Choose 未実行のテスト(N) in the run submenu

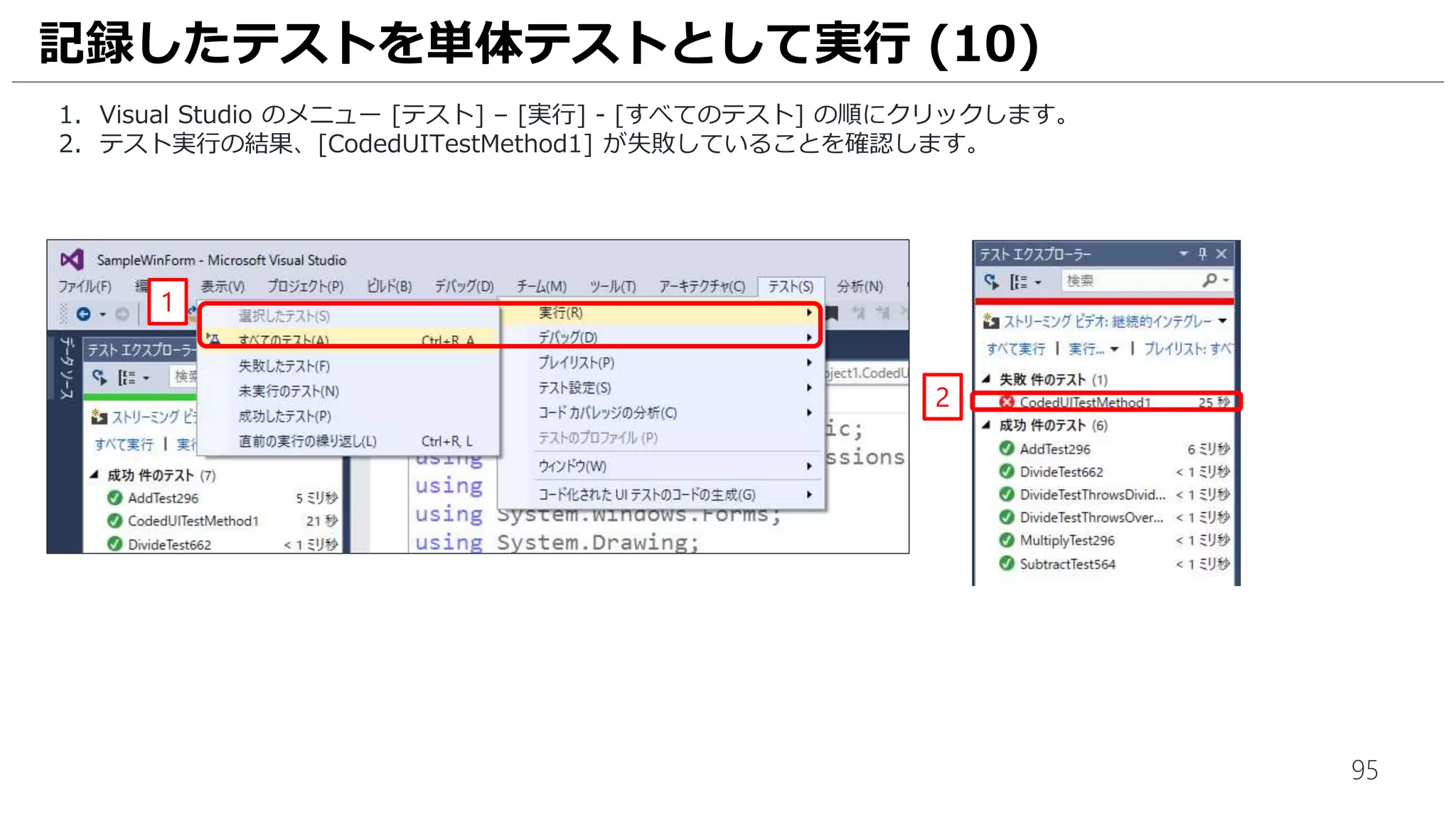click(x=348, y=391)
